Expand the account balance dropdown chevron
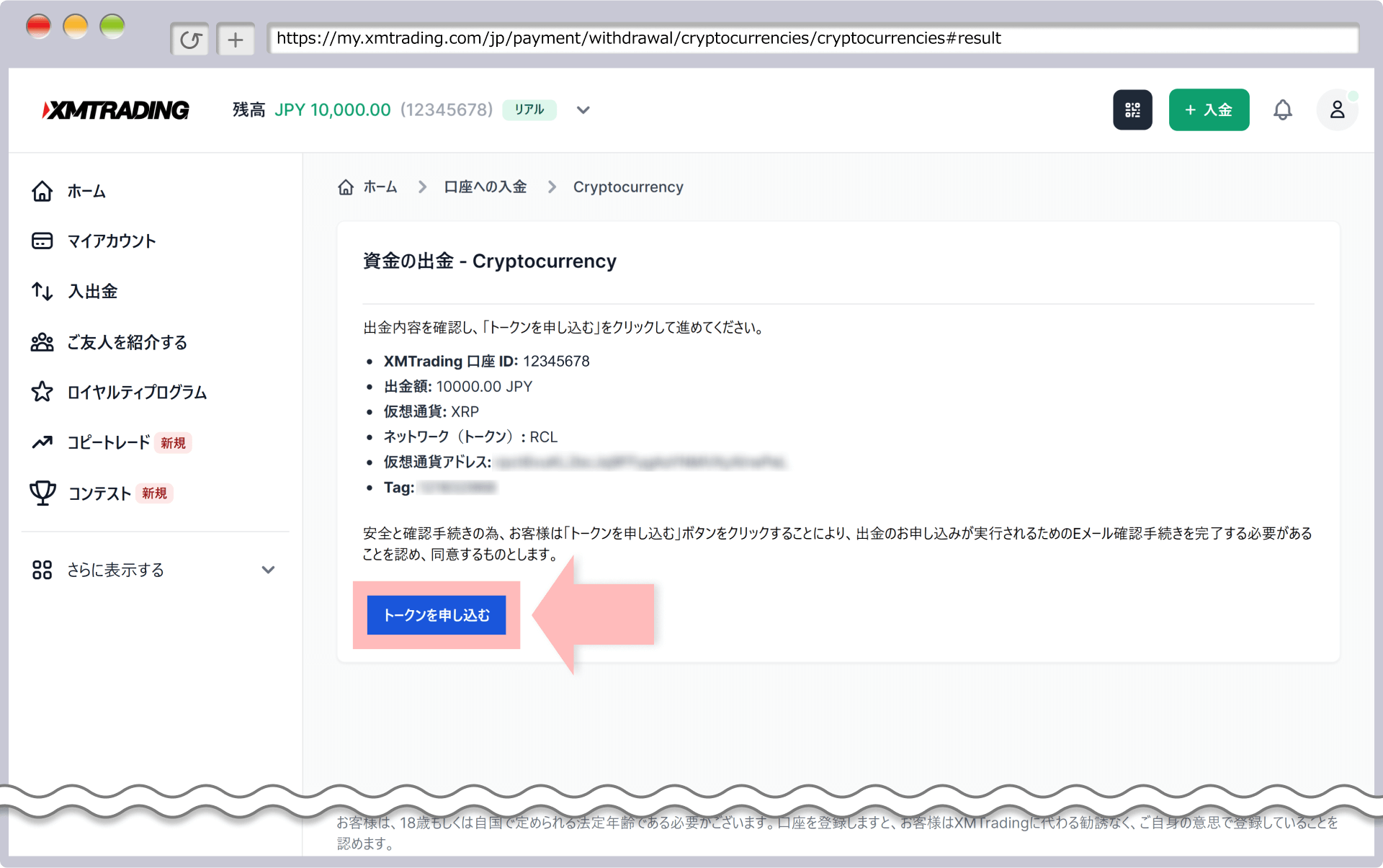This screenshot has height=868, width=1383. coord(583,110)
